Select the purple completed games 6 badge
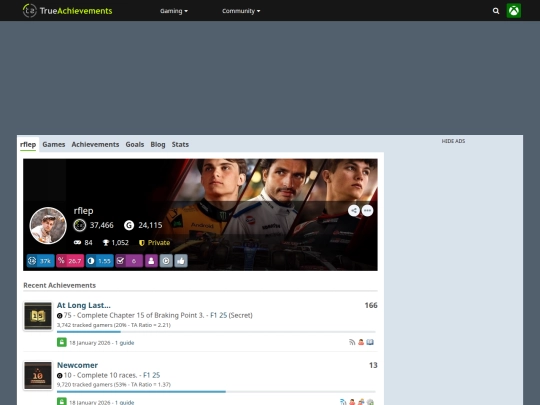The width and height of the screenshot is (540, 405). 129,261
